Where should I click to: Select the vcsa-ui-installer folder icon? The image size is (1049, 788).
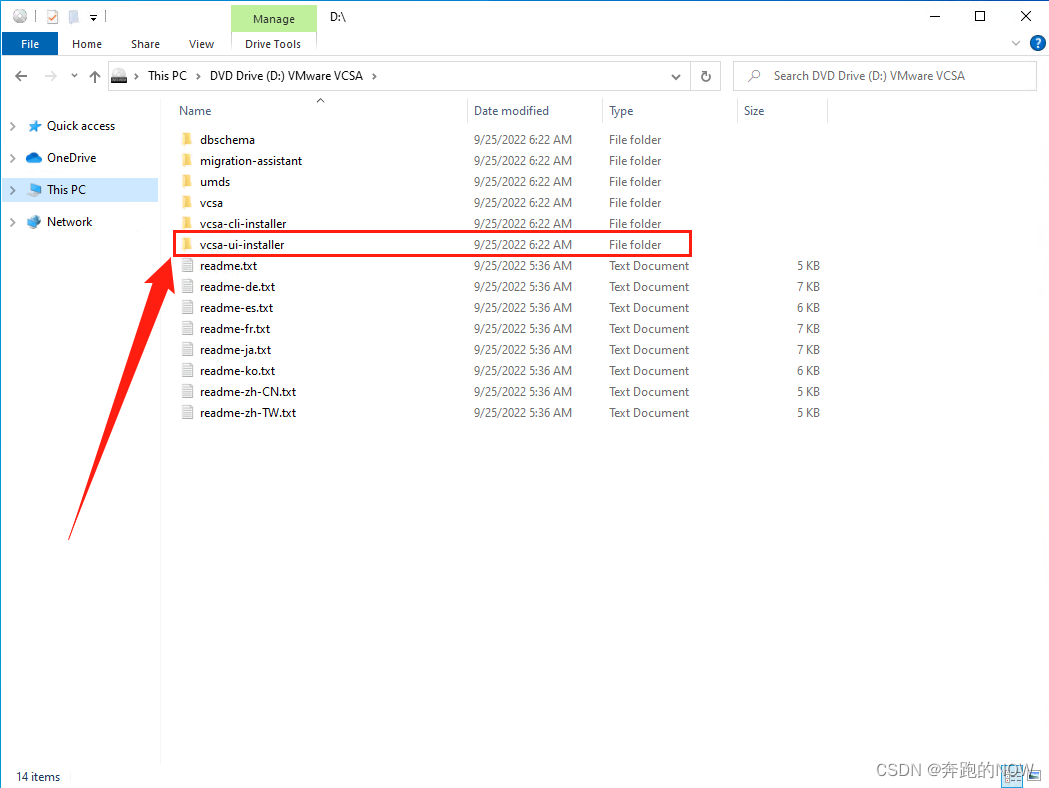[187, 244]
